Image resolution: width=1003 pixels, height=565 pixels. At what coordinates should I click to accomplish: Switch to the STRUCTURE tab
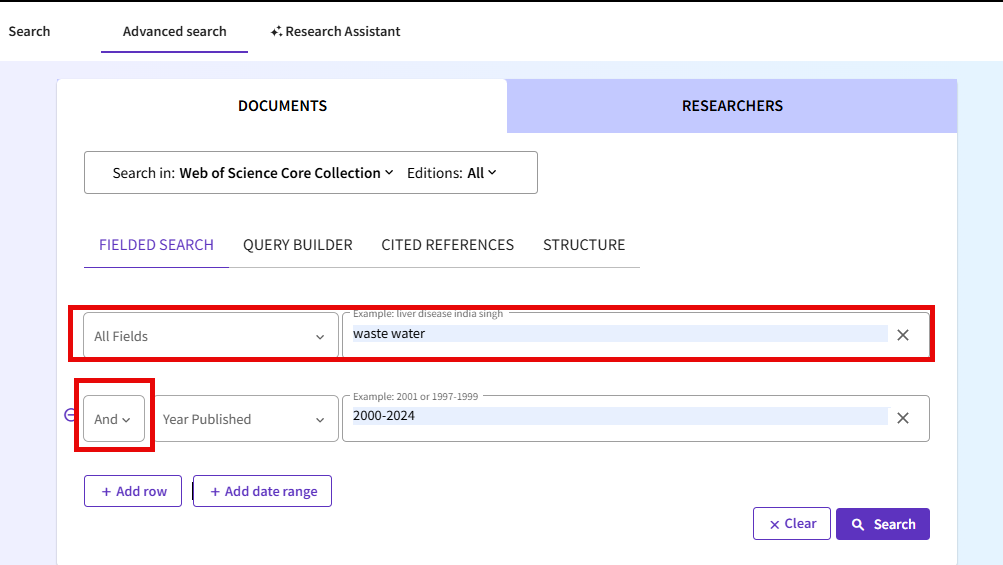coord(583,245)
